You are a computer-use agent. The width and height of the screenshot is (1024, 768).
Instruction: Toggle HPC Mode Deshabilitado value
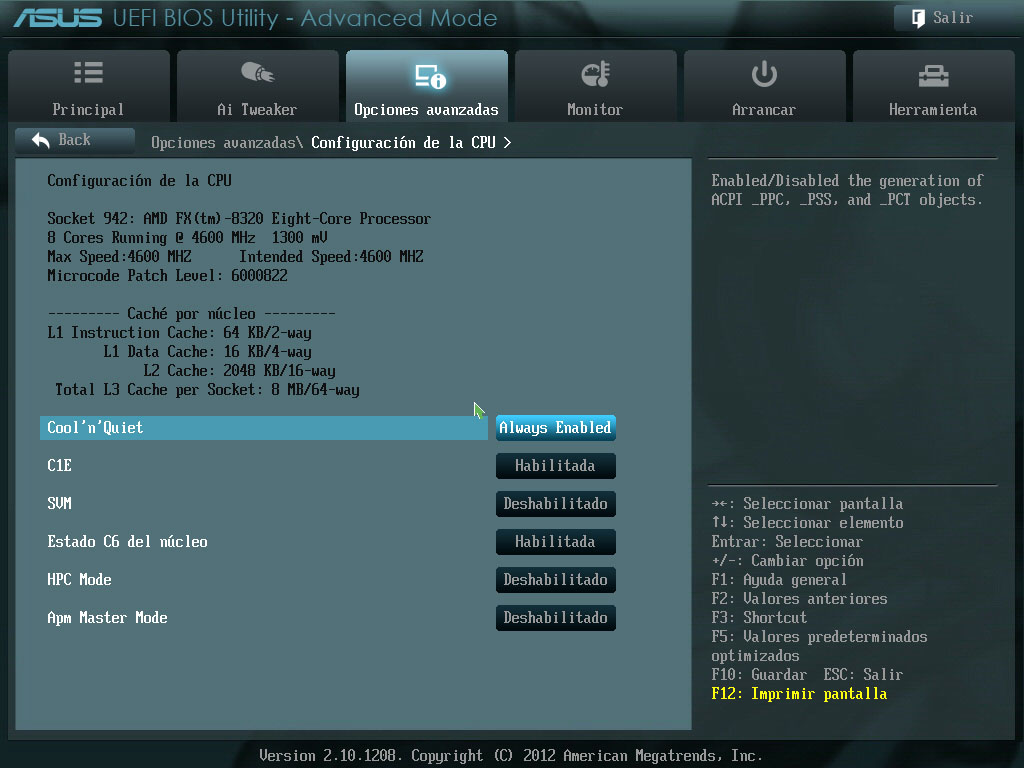click(555, 580)
